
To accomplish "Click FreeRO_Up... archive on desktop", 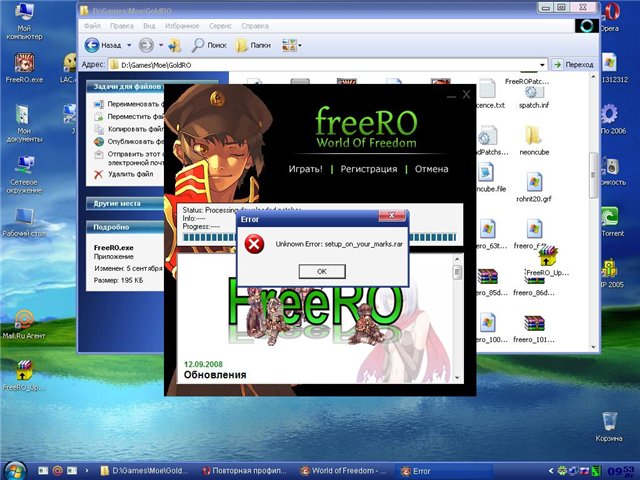I will 24,376.
